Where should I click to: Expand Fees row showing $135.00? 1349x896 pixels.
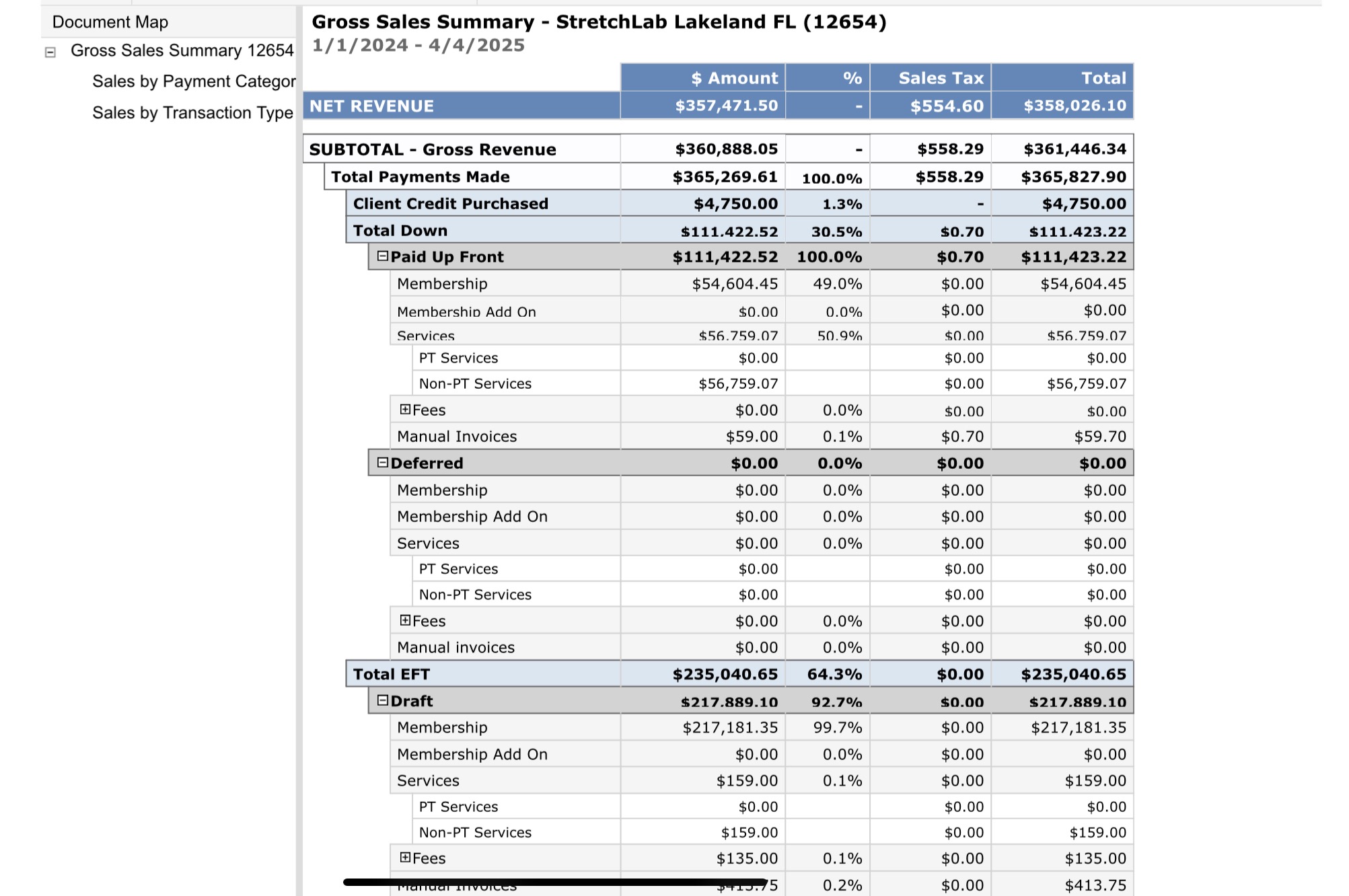[x=405, y=858]
